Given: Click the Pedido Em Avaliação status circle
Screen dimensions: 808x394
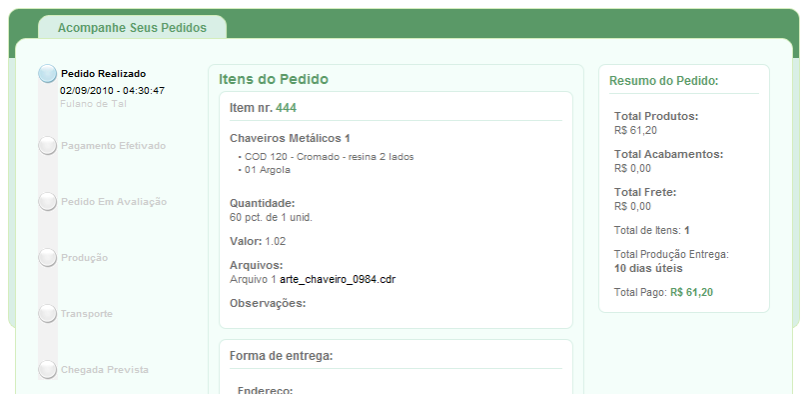Looking at the screenshot, I should (x=47, y=201).
